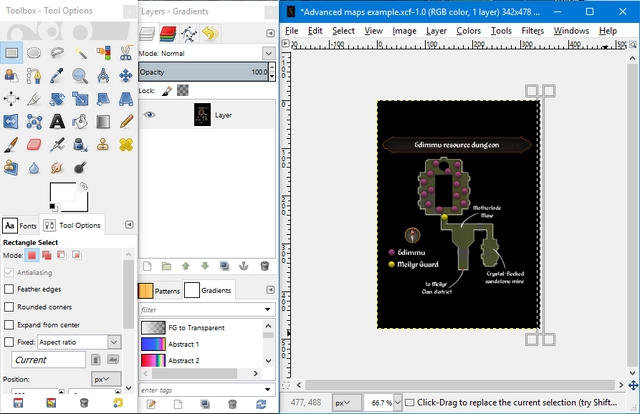Enable the Feather edges checkbox

tap(9, 289)
